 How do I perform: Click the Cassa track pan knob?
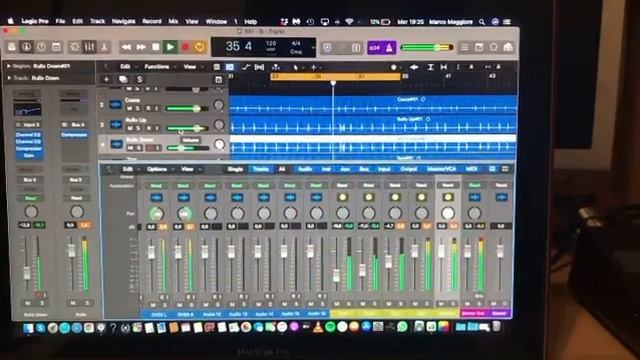(x=219, y=105)
